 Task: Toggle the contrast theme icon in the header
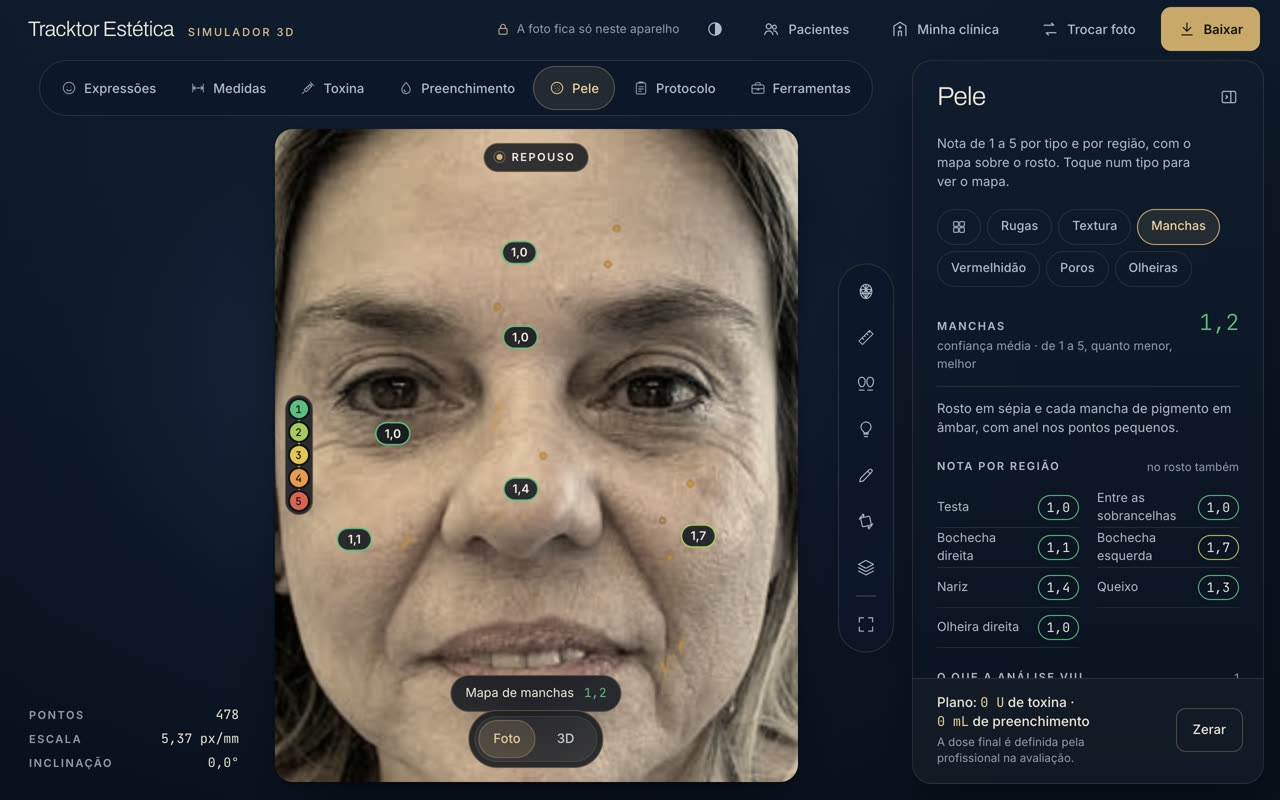click(715, 29)
